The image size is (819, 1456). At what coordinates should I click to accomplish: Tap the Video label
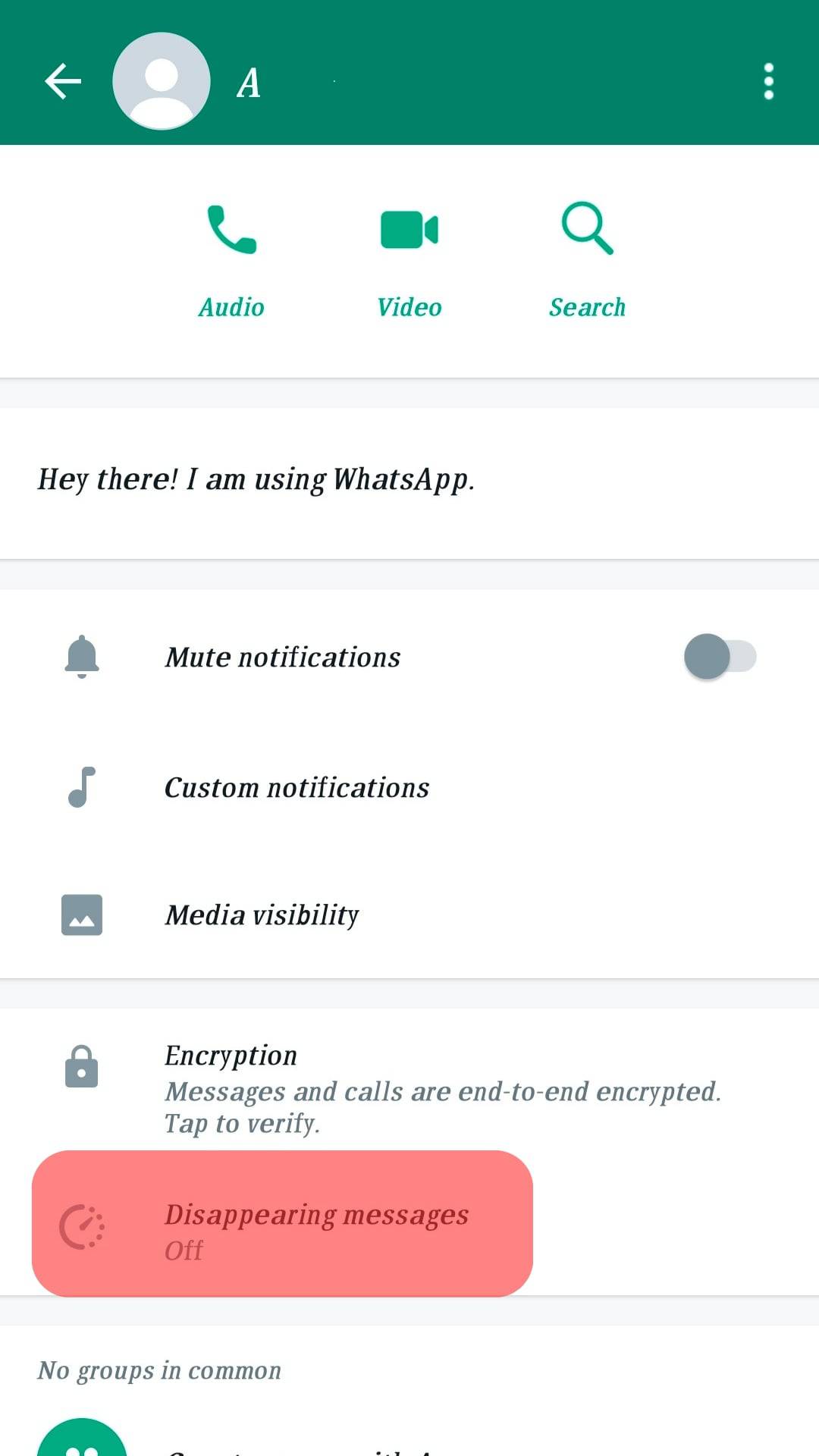[x=409, y=307]
